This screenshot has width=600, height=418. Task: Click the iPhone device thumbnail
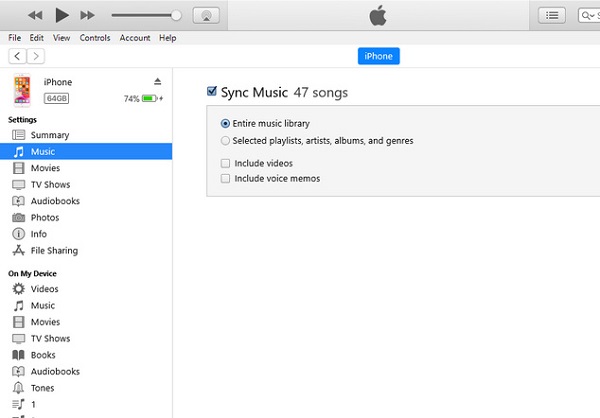click(22, 90)
